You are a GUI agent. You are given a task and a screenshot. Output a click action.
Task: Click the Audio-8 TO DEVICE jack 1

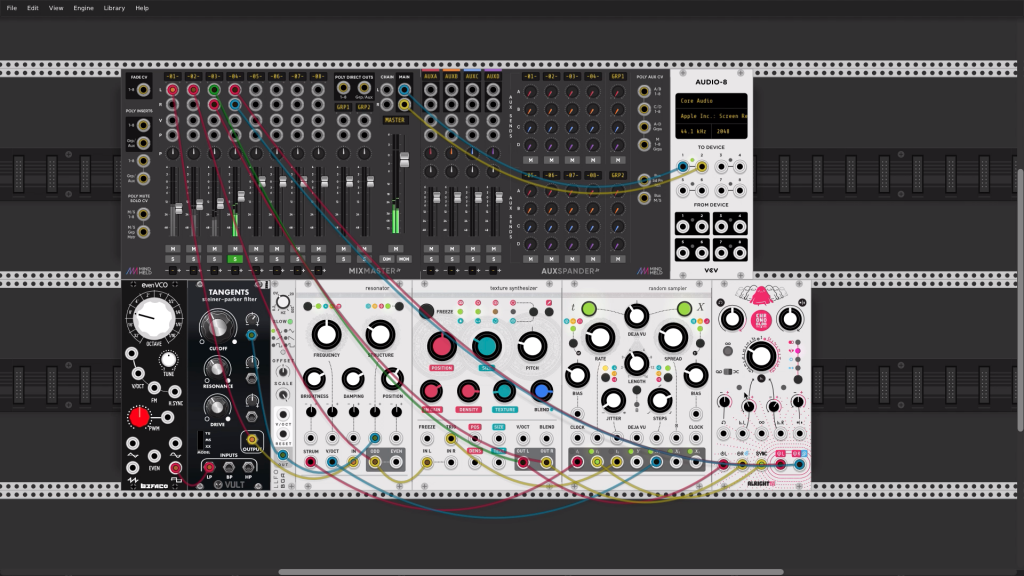click(682, 167)
